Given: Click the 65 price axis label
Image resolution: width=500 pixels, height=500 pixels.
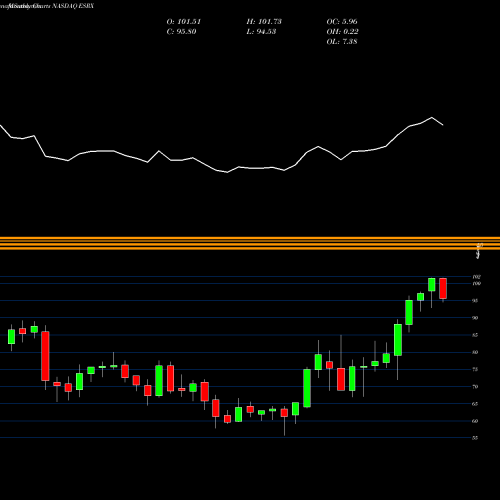Looking at the screenshot, I should coord(475,404).
